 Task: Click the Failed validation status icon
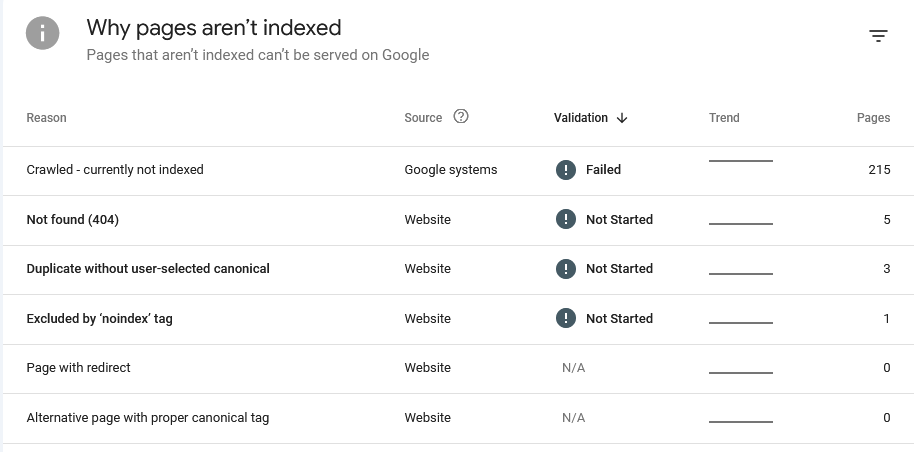tap(565, 170)
